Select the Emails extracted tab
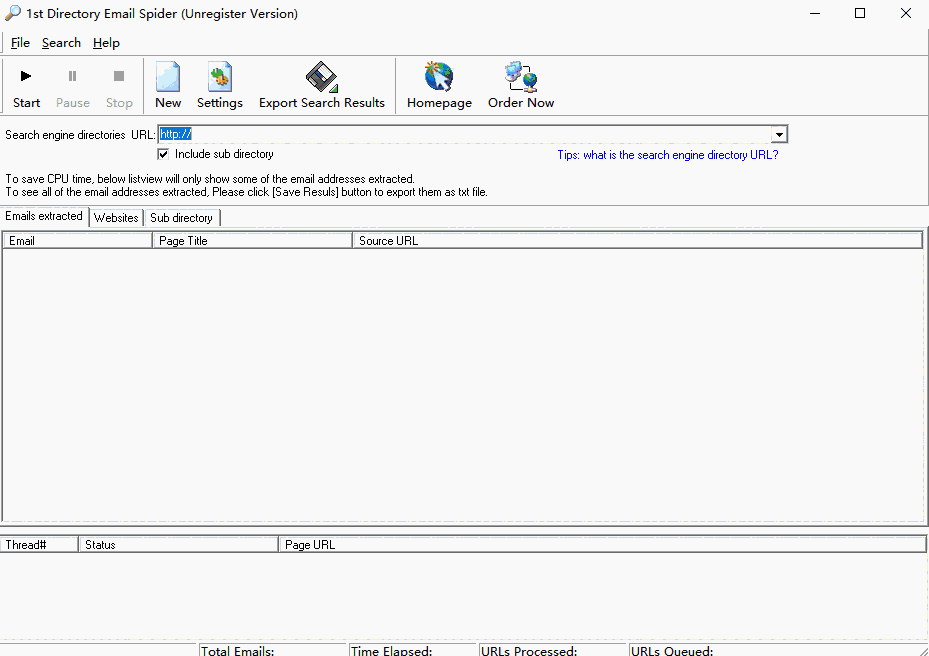 click(45, 216)
